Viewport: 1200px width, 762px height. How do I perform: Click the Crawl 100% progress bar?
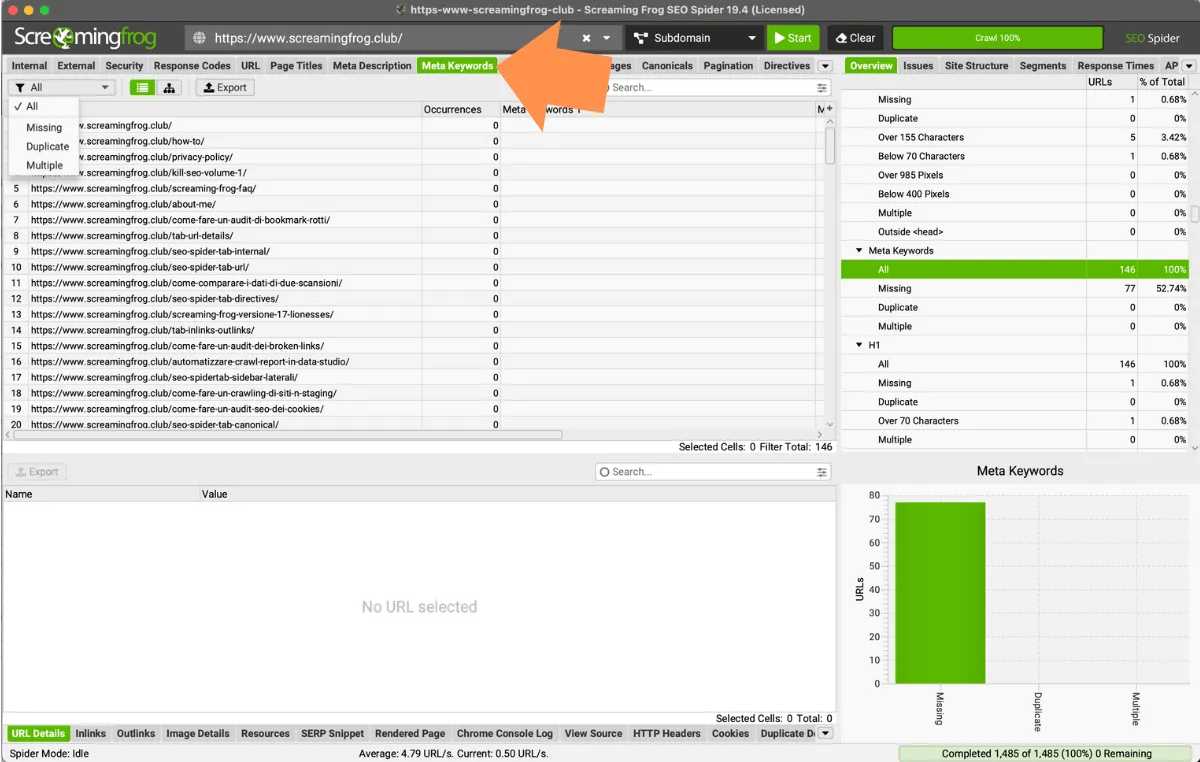997,38
